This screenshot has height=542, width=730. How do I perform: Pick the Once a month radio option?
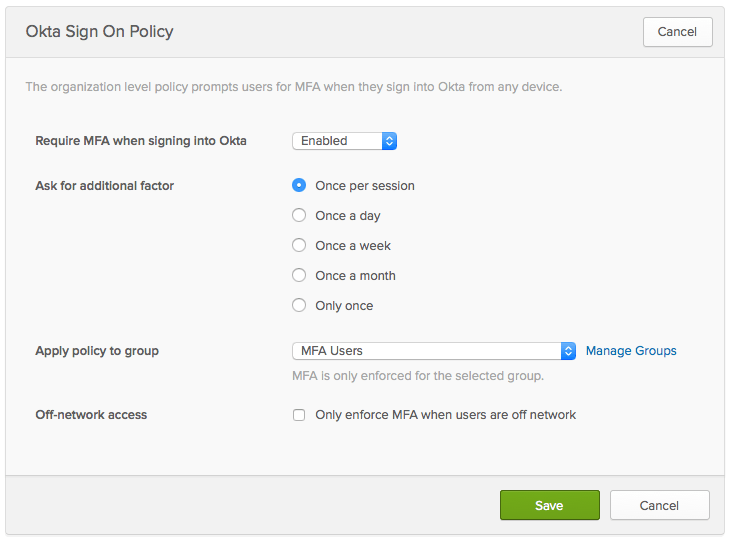coord(298,275)
